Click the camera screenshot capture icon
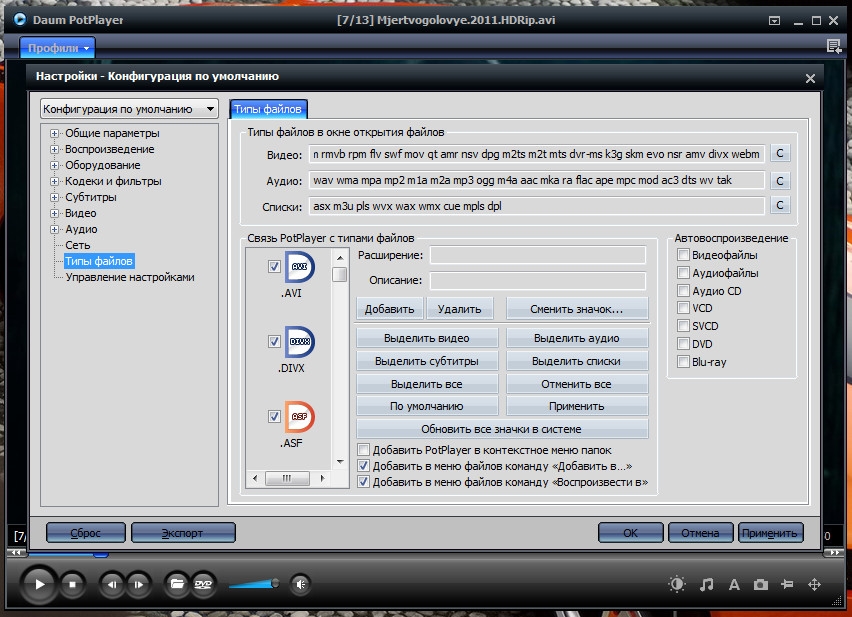 pos(760,585)
